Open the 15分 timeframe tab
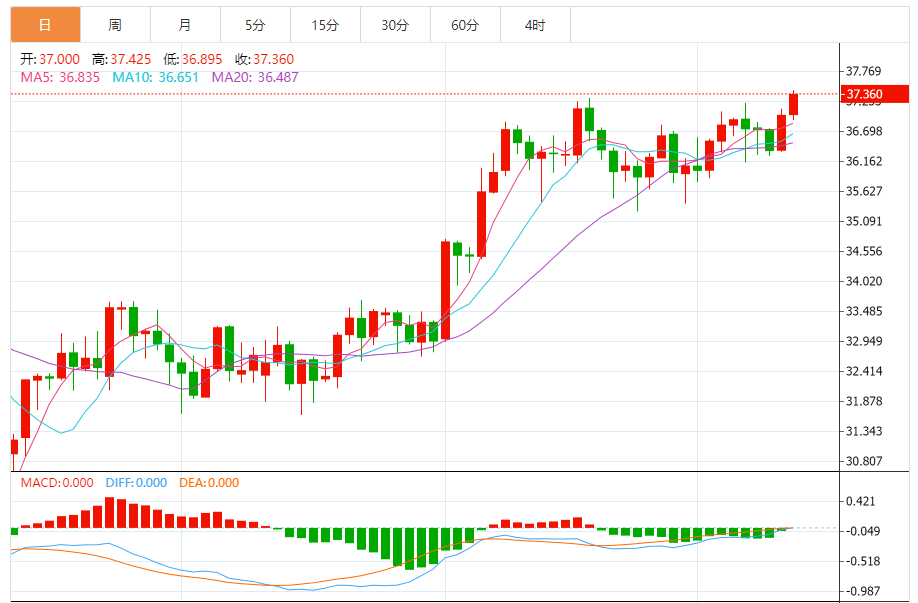918x603 pixels. [x=325, y=25]
